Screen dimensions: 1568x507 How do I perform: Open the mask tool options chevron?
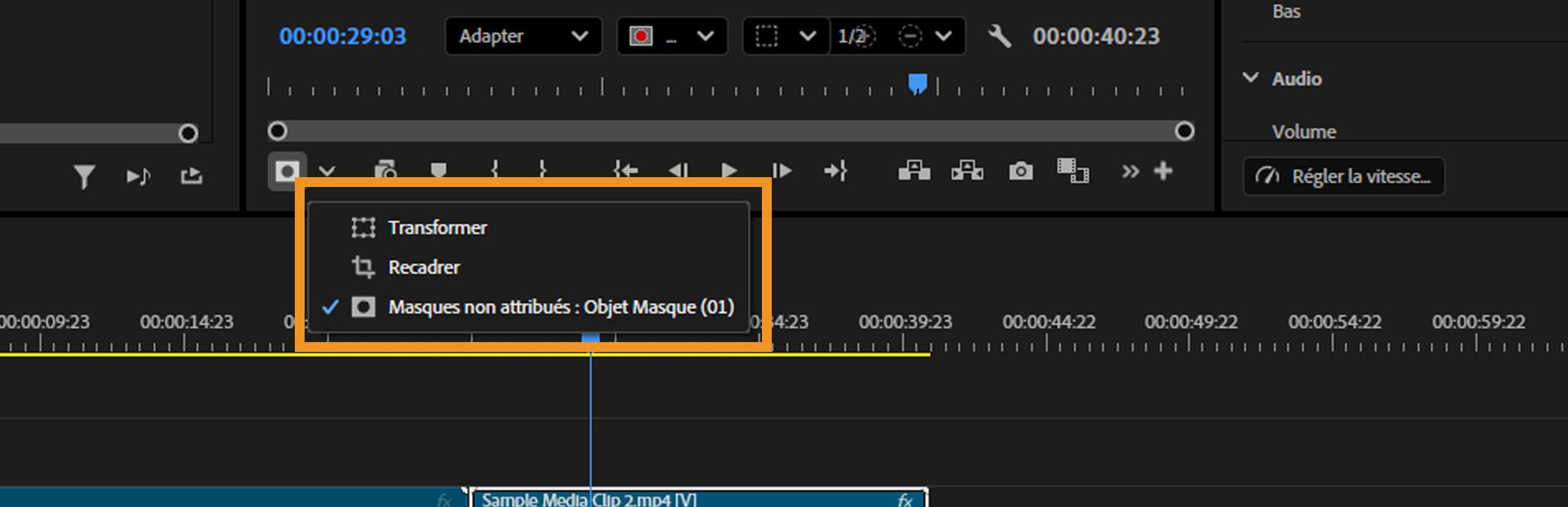(x=327, y=171)
